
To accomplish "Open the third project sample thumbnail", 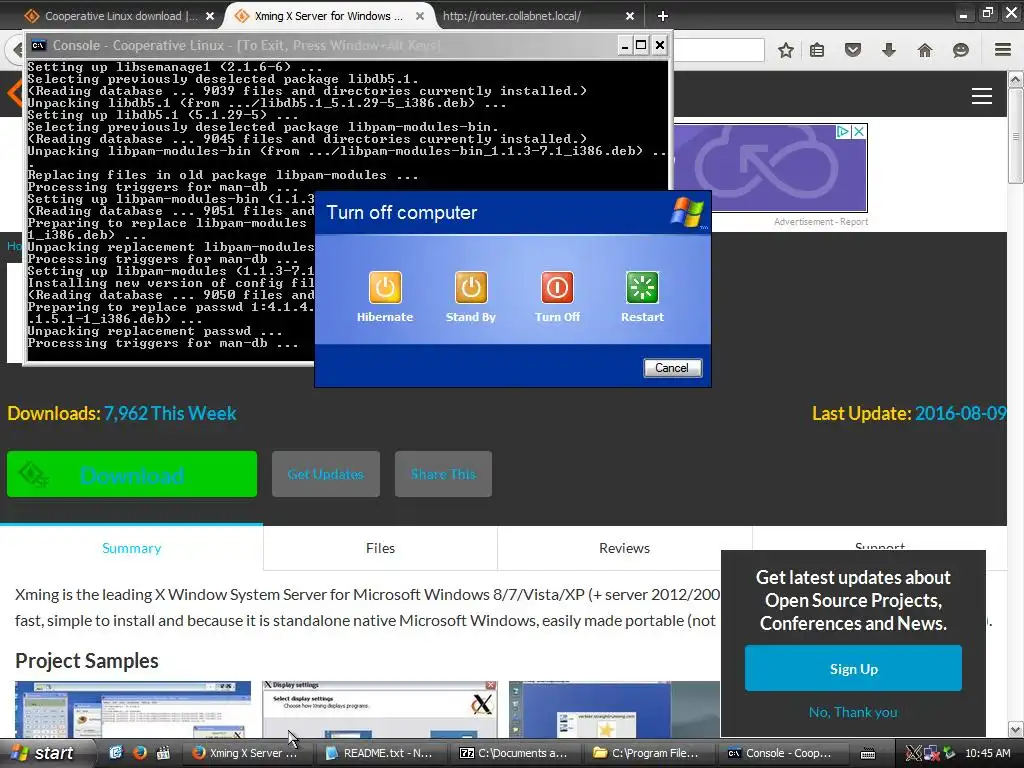I will 614,709.
